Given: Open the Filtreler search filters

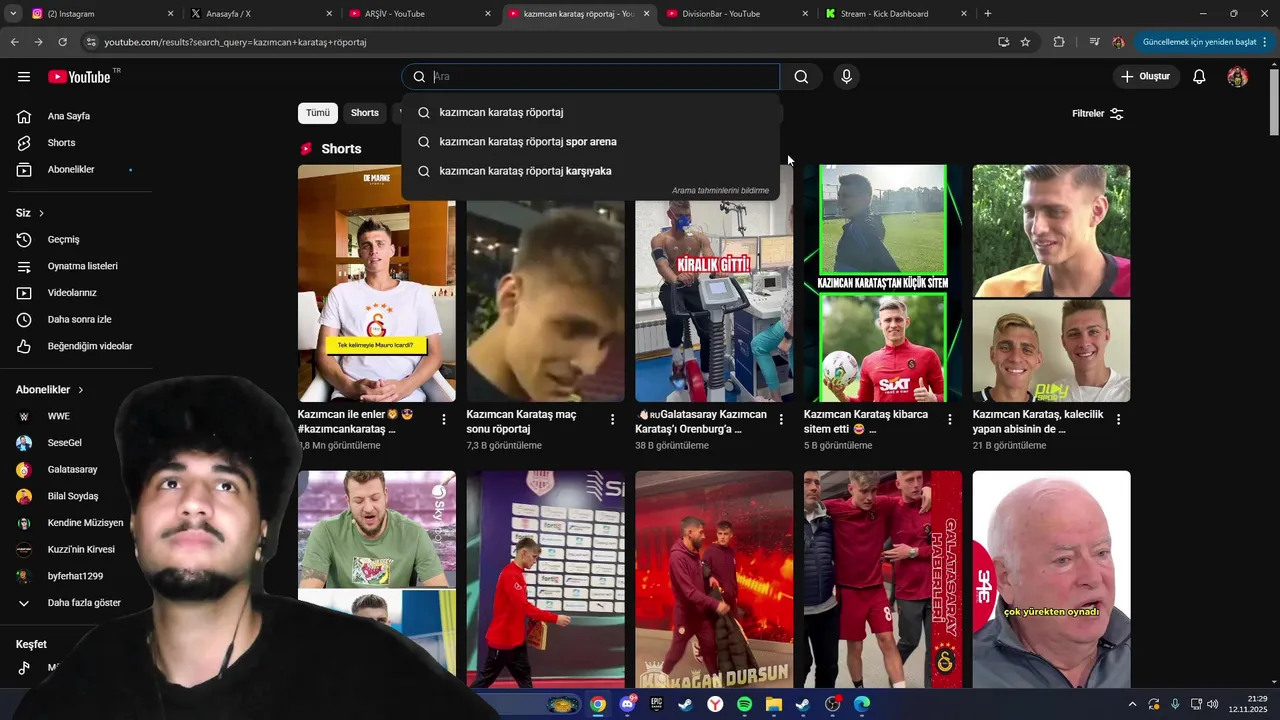Looking at the screenshot, I should tap(1098, 114).
